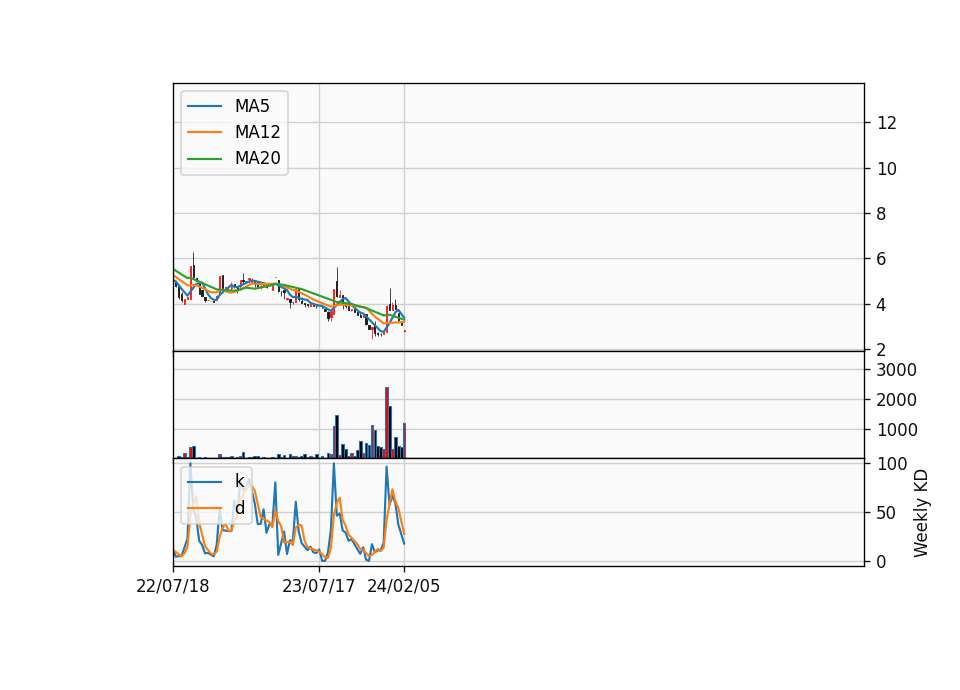The height and width of the screenshot is (690, 960).
Task: Click the blue MA5 legend line sample
Action: tap(204, 107)
